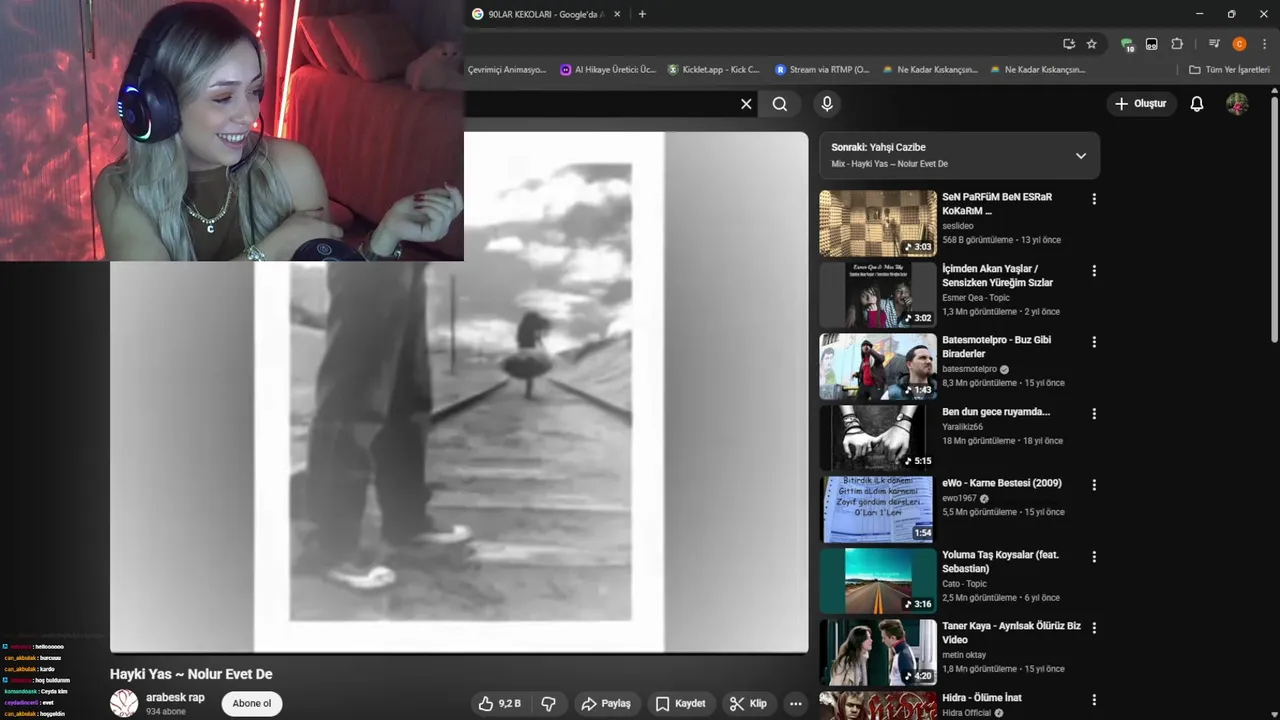Open Ben dun gece ruyamda thumbnail

click(878, 438)
